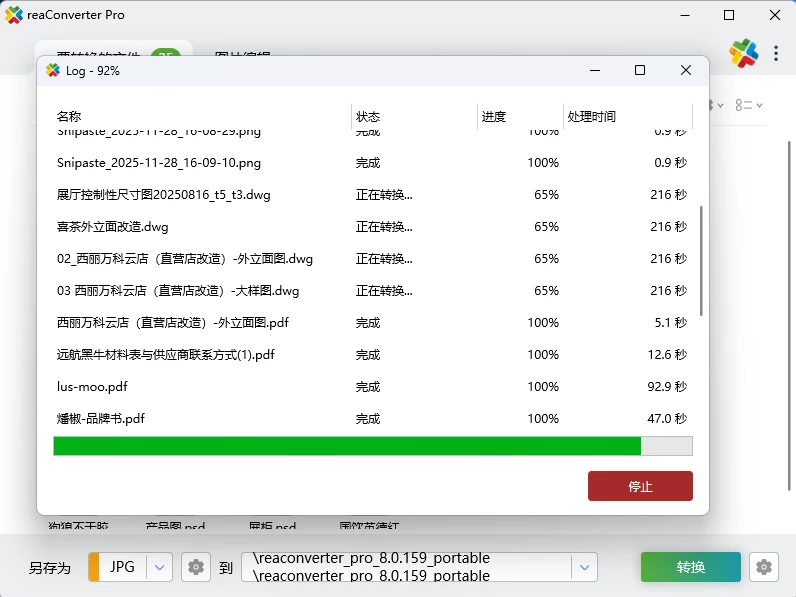Open JPG format settings gear
The height and width of the screenshot is (597, 796).
[x=195, y=567]
